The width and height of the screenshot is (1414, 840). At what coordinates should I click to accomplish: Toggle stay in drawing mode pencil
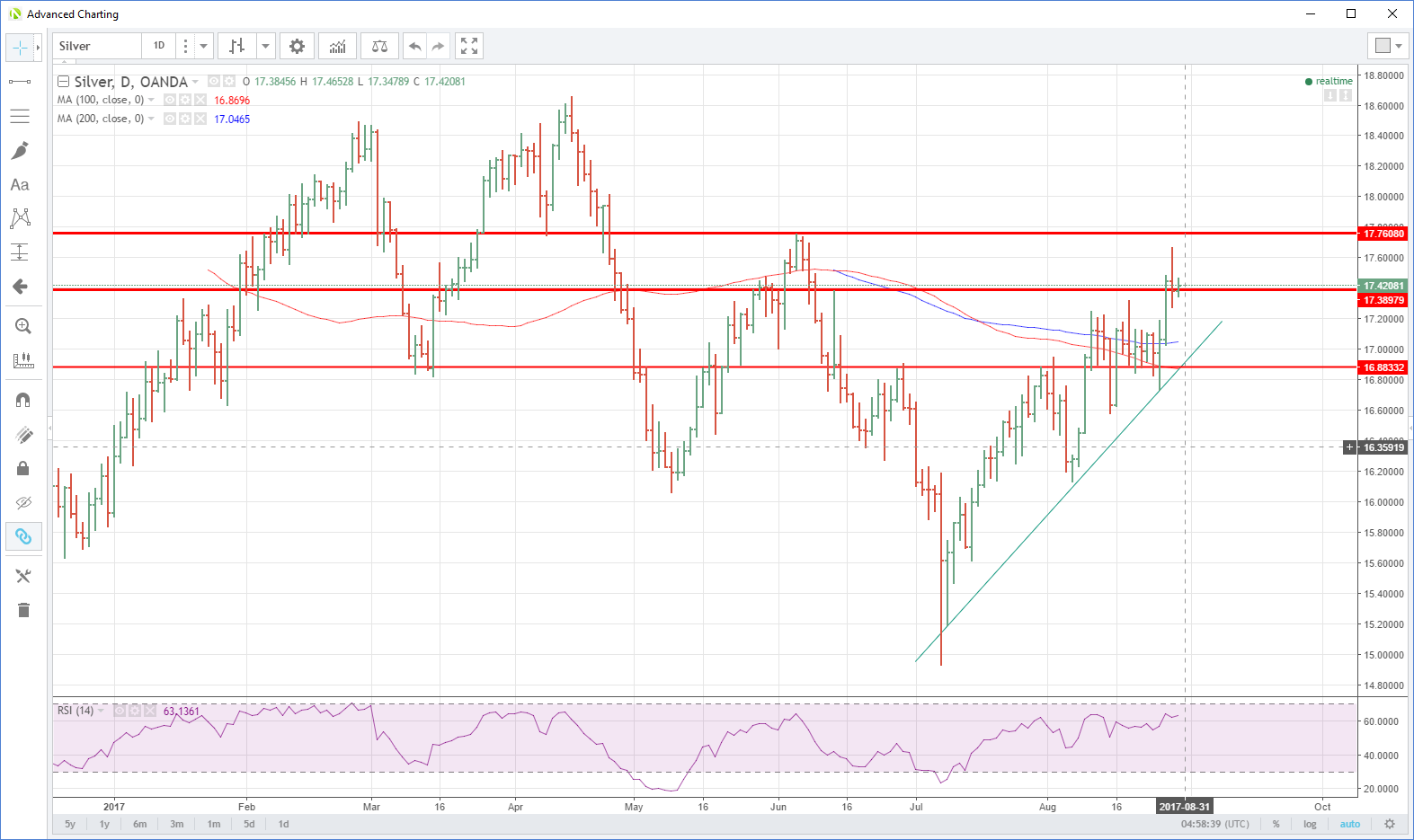click(23, 435)
